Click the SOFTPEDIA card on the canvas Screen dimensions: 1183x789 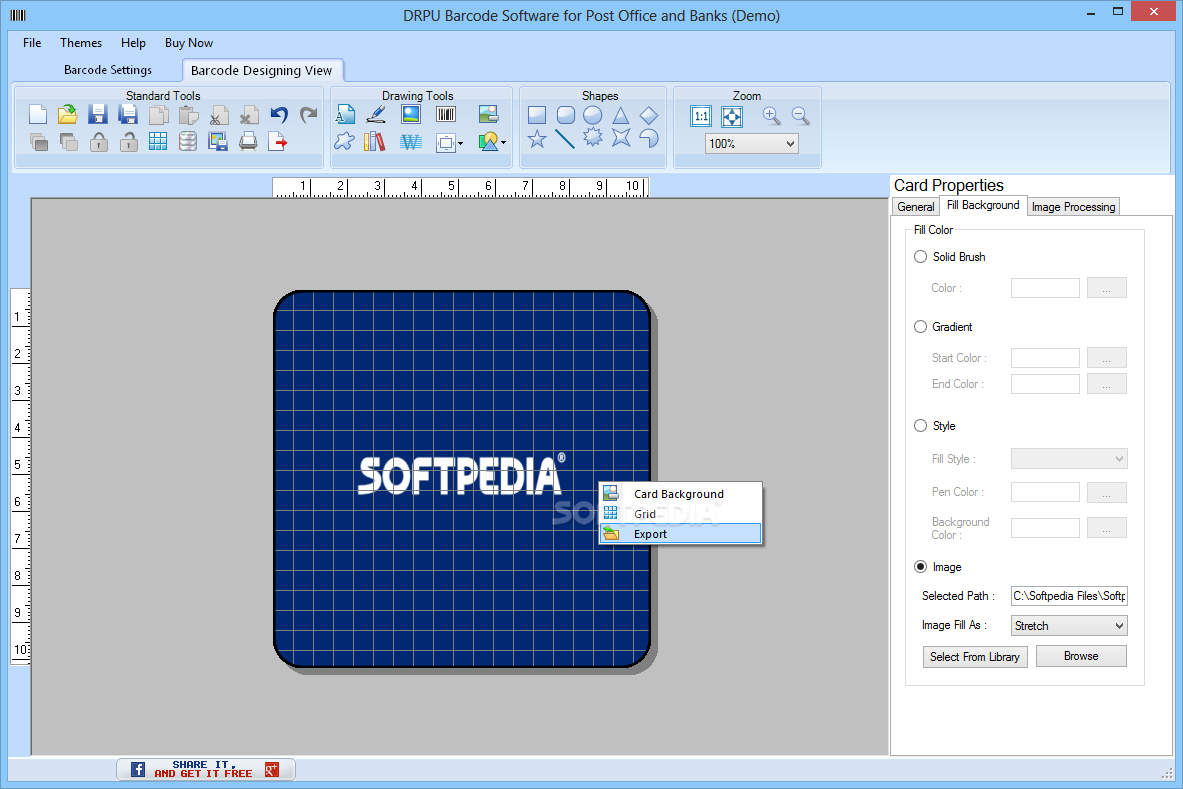click(462, 479)
